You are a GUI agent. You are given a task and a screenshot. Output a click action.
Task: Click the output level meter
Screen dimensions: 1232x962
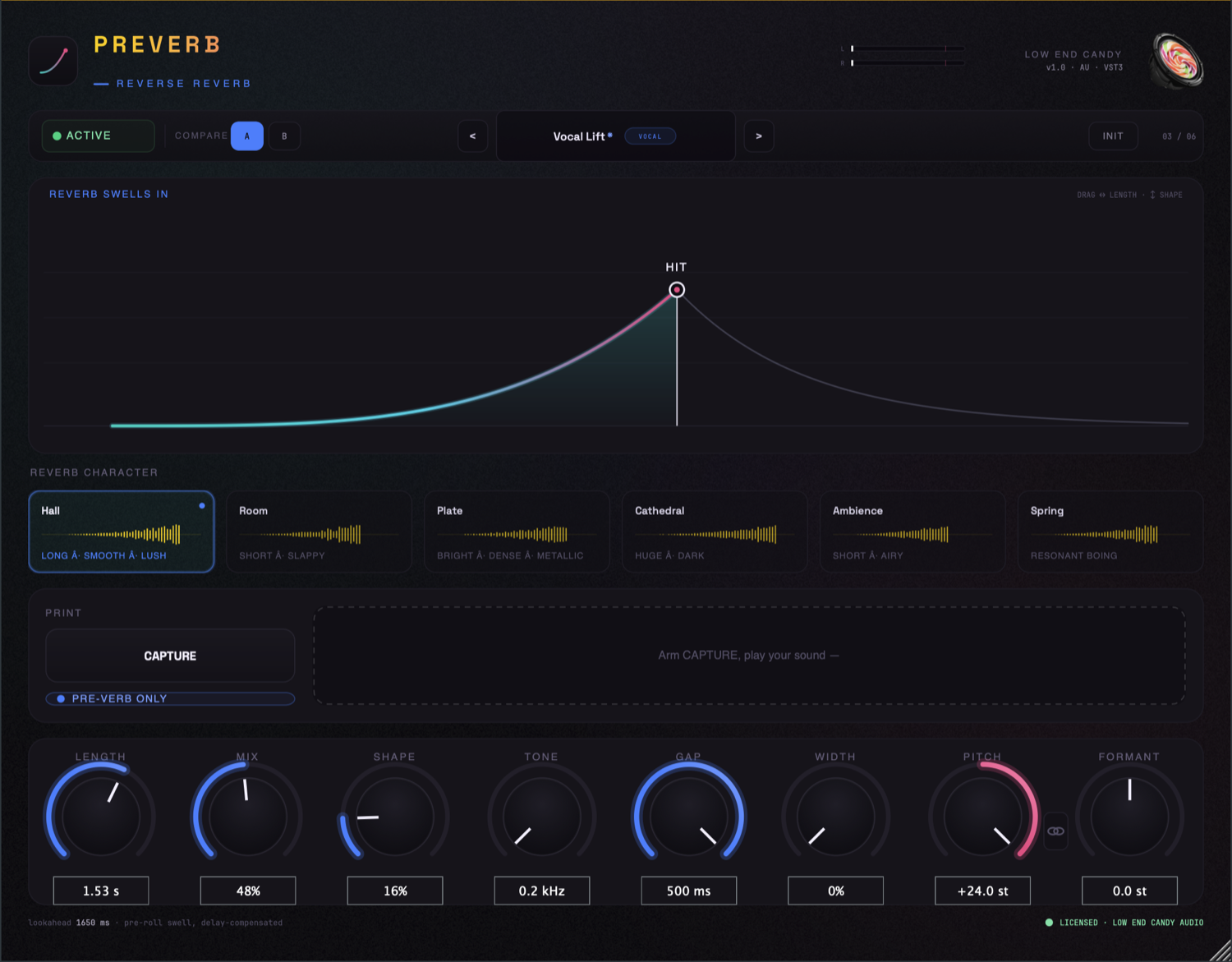pyautogui.click(x=903, y=56)
